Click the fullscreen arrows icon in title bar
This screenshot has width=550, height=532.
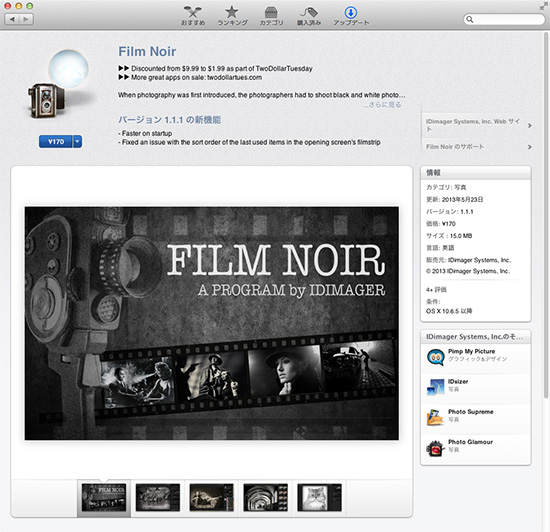click(x=543, y=6)
